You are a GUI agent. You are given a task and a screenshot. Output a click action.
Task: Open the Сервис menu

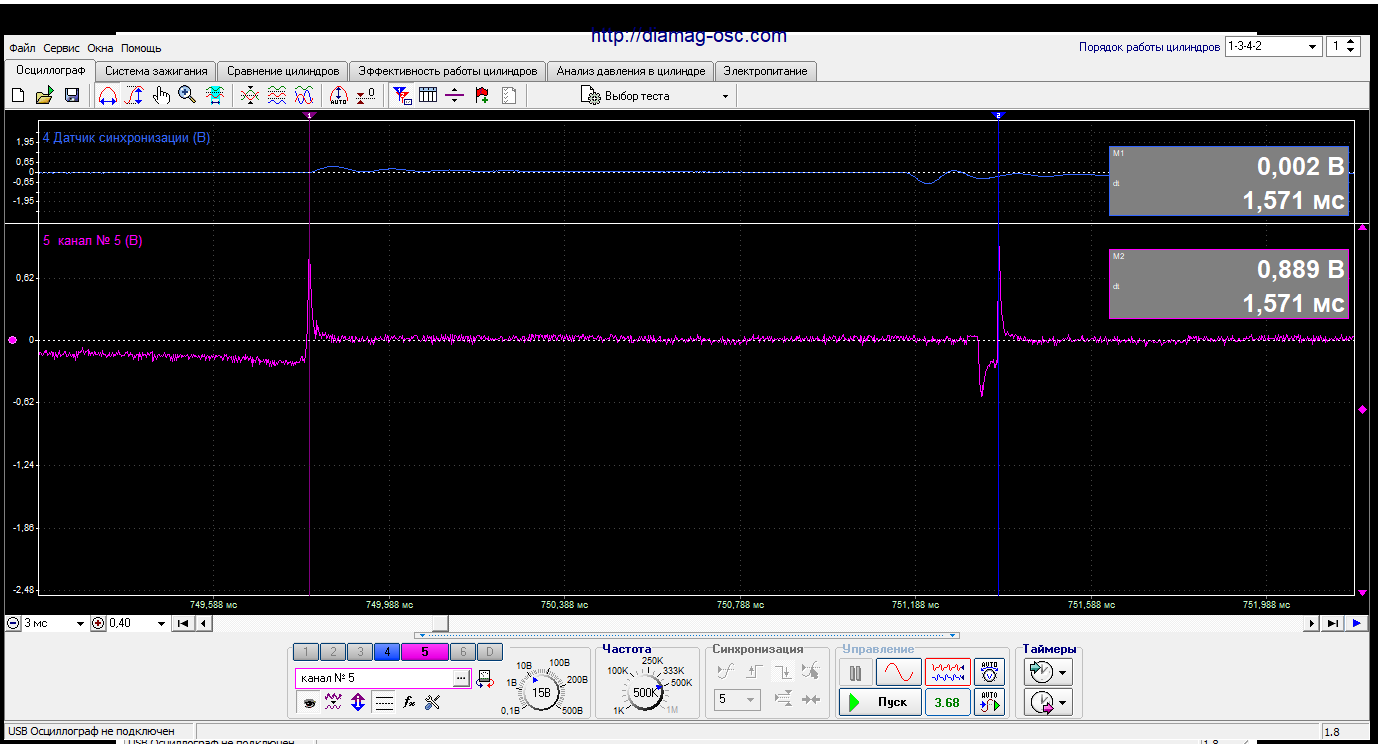coord(62,48)
